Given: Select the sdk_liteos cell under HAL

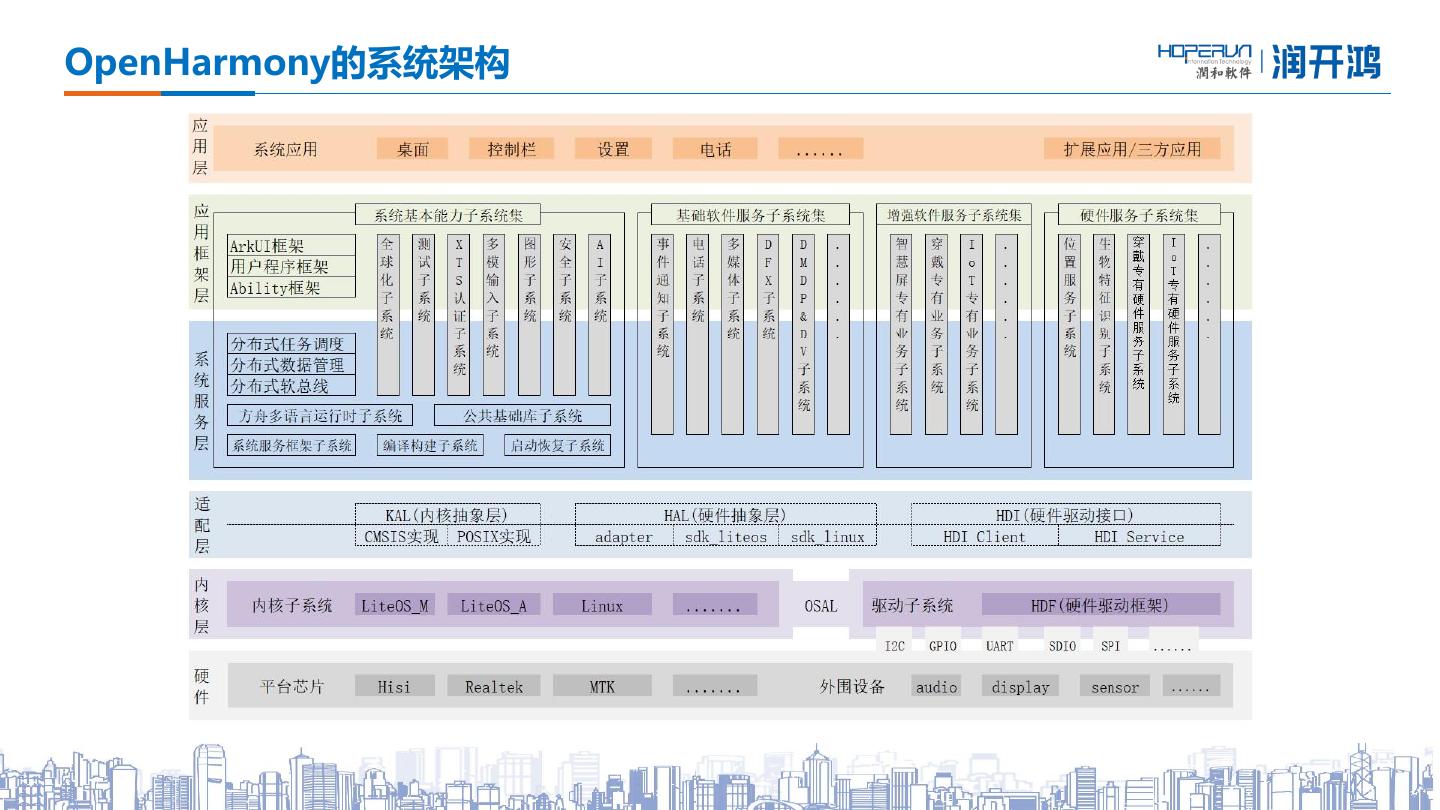Looking at the screenshot, I should coord(725,537).
